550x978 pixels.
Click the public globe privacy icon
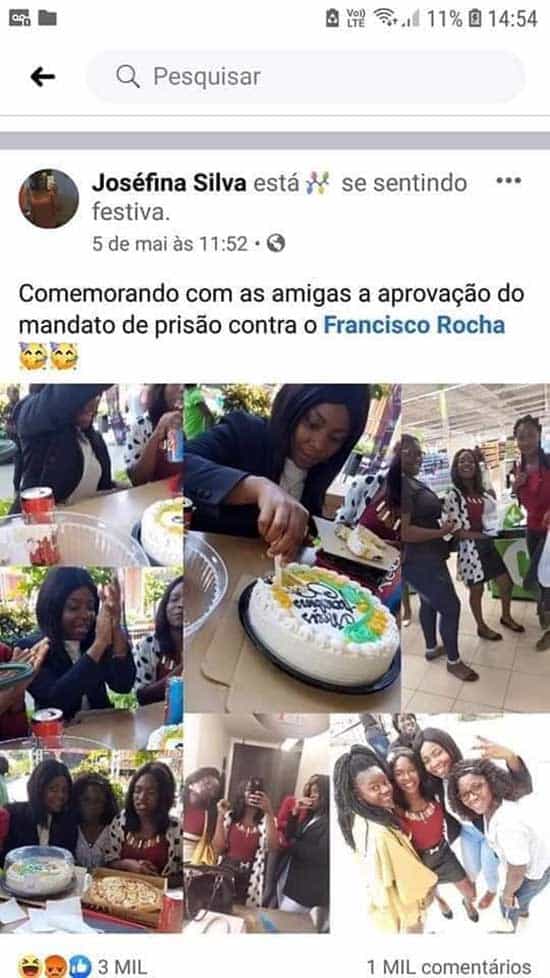point(276,243)
